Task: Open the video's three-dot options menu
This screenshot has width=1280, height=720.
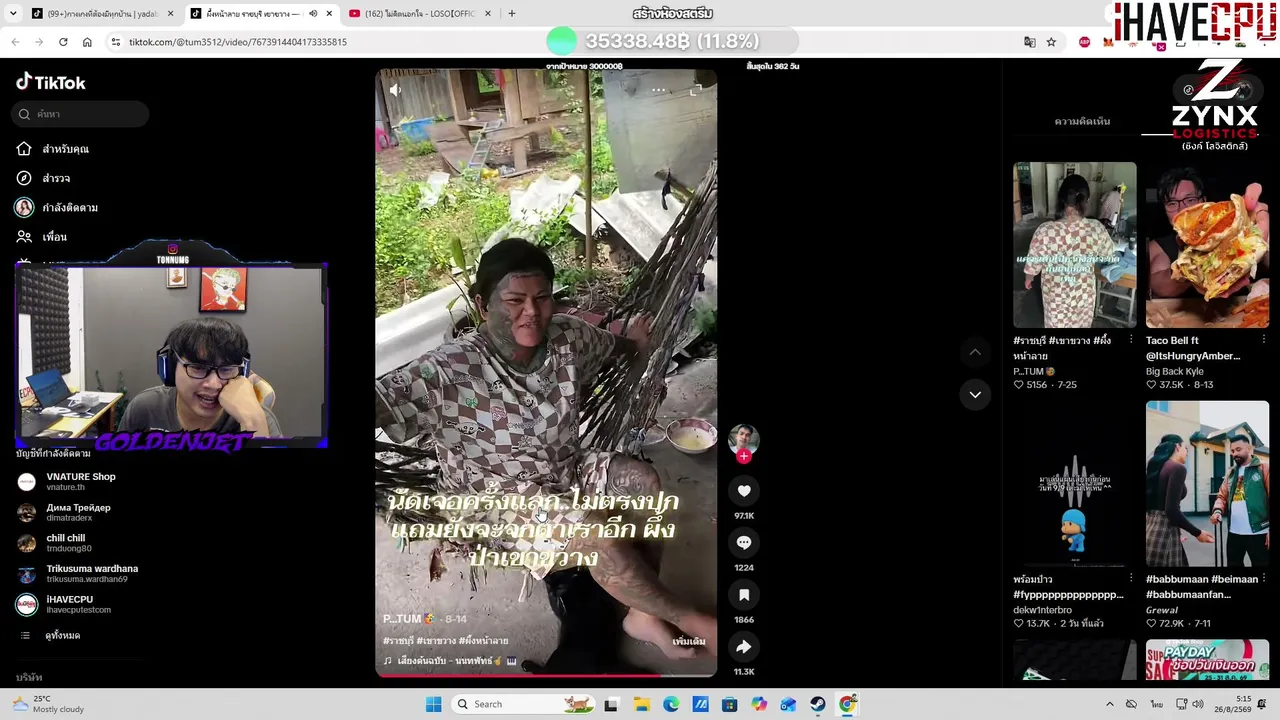Action: (658, 90)
